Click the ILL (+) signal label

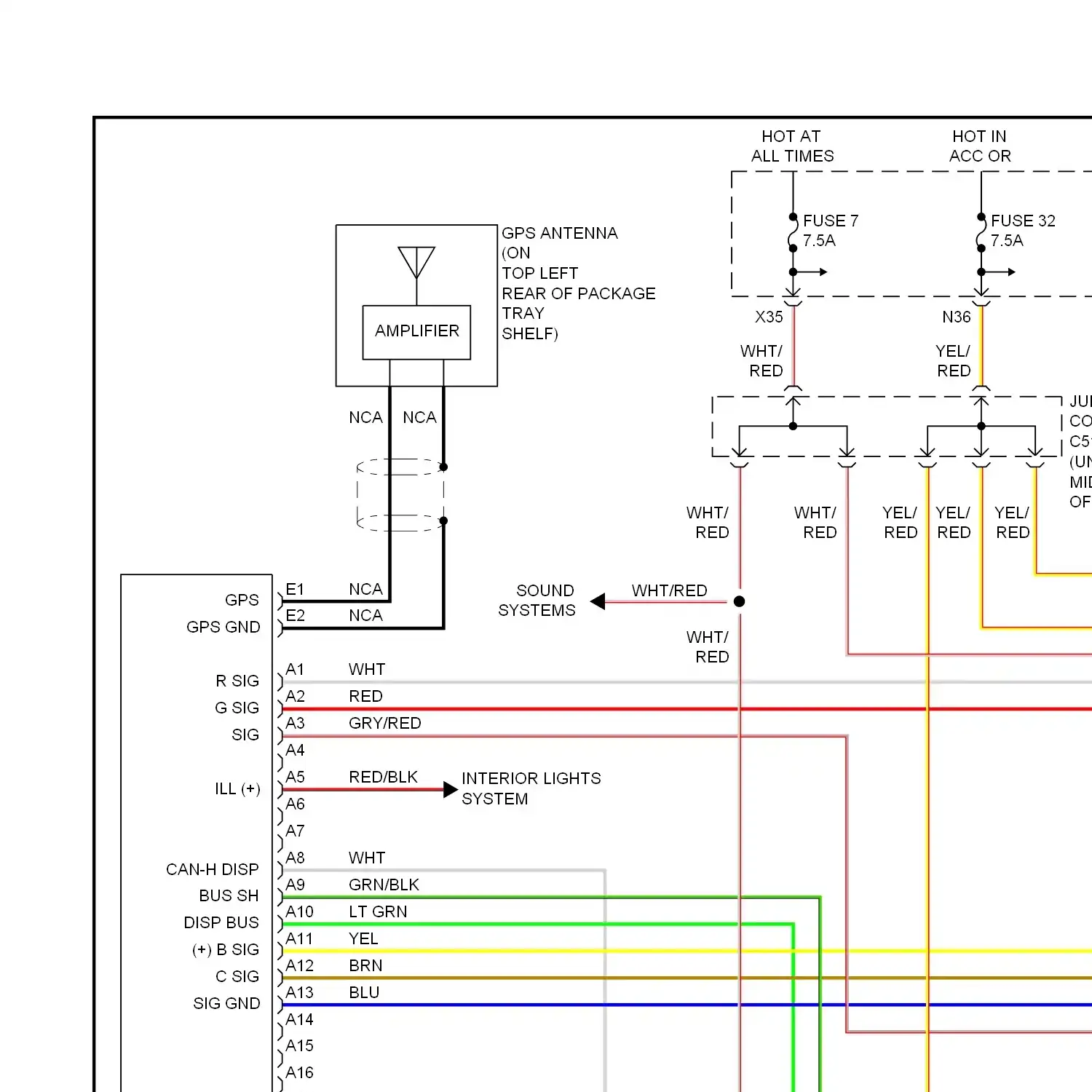pos(237,789)
